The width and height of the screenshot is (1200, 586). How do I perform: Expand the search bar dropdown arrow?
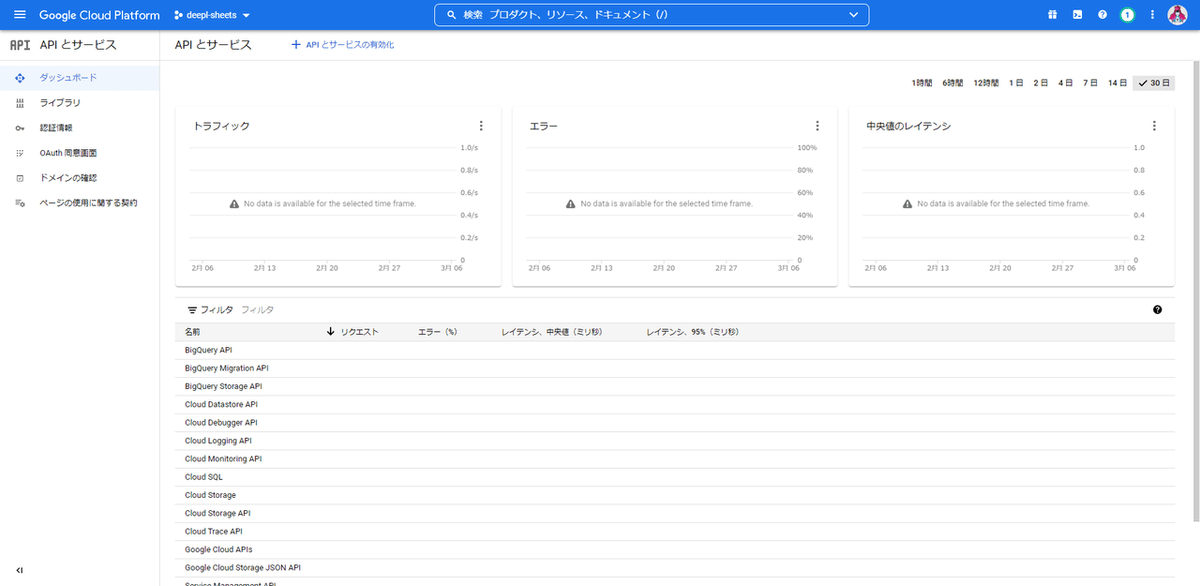(853, 15)
